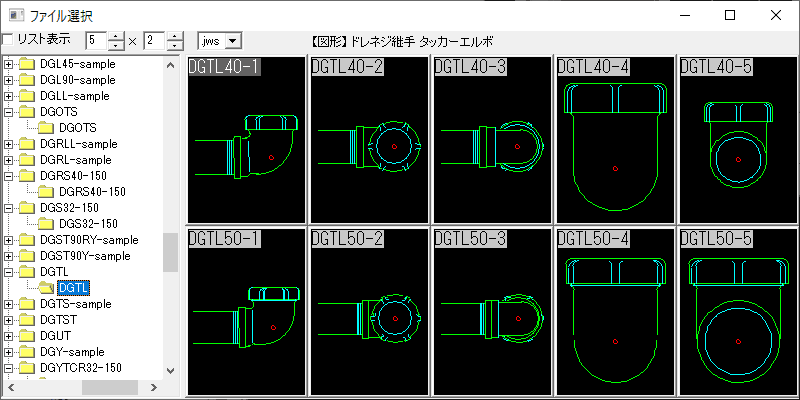Screen dimensions: 800x400
Task: Click the tree vertical scrollbar thumb
Action: pos(170,252)
